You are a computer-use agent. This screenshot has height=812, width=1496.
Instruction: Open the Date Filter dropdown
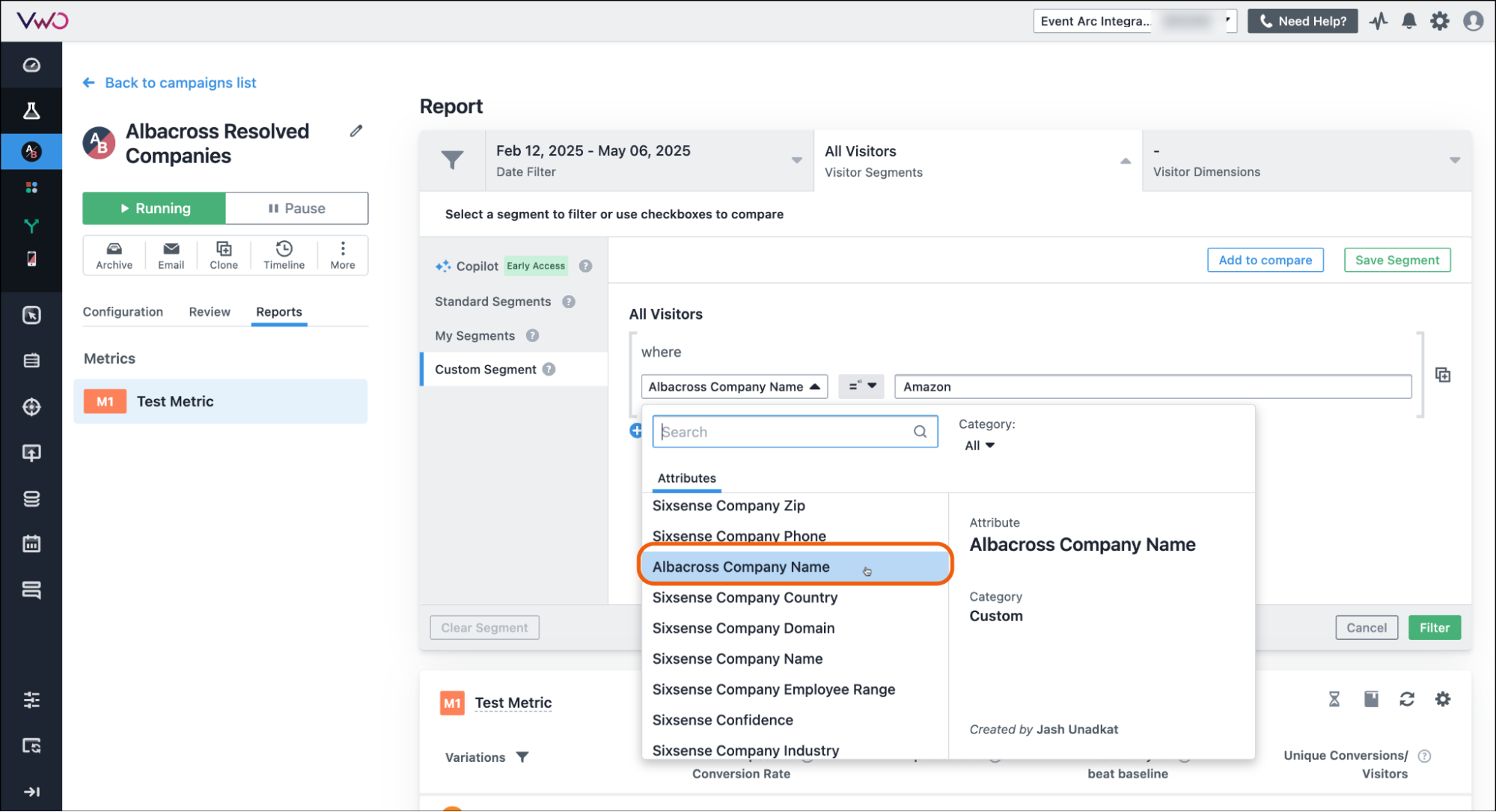tap(649, 161)
